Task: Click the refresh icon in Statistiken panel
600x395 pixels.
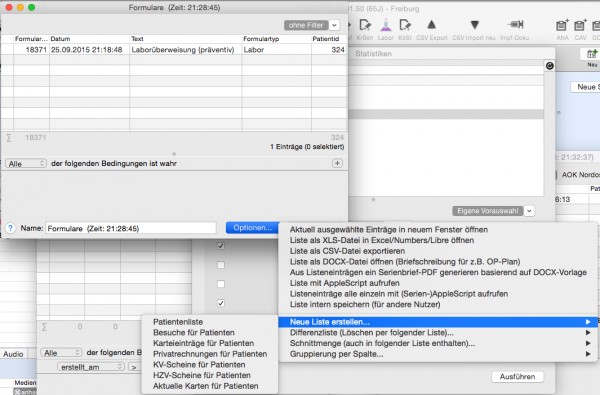Action: pos(549,66)
